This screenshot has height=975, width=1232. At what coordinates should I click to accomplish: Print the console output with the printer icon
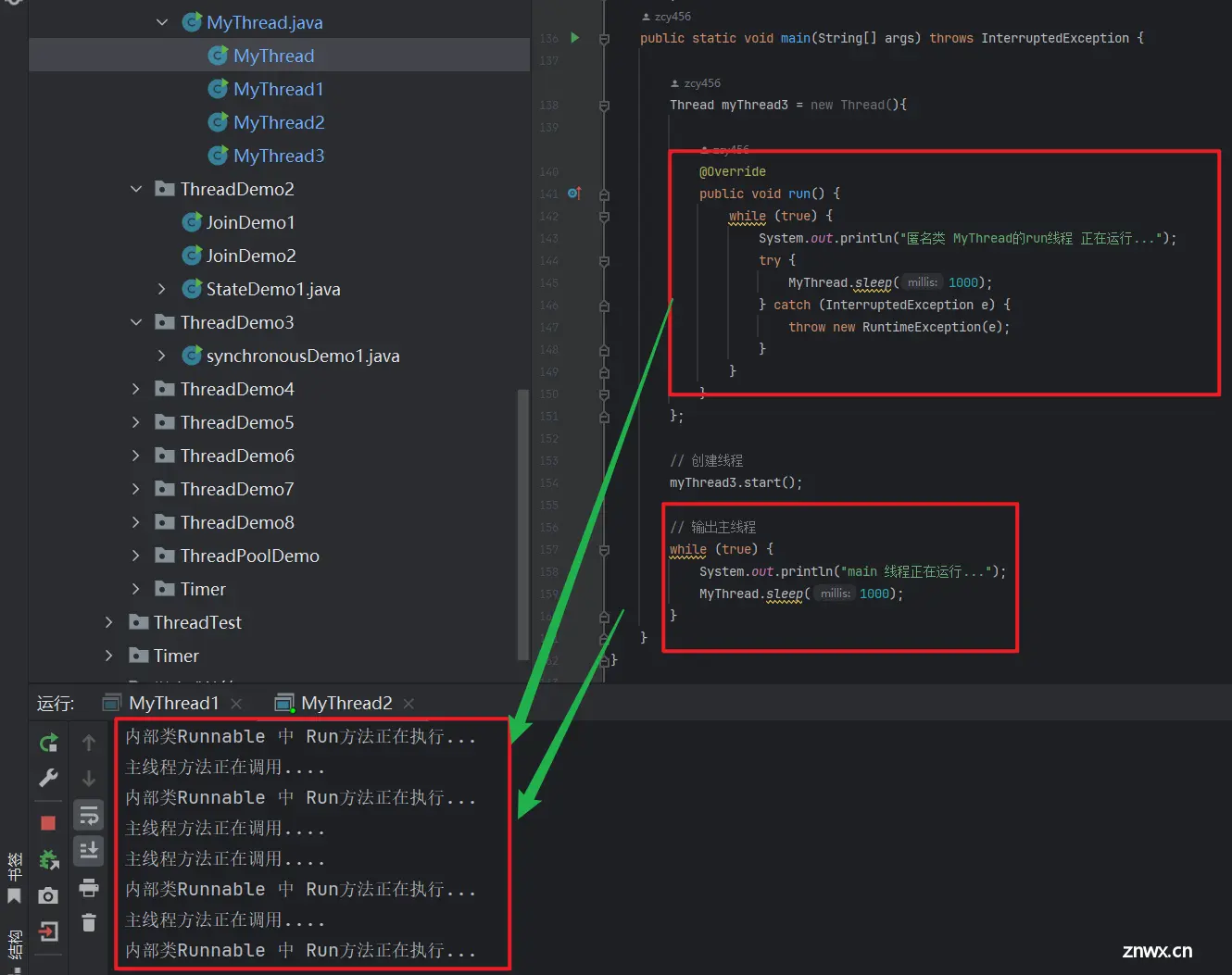click(89, 888)
